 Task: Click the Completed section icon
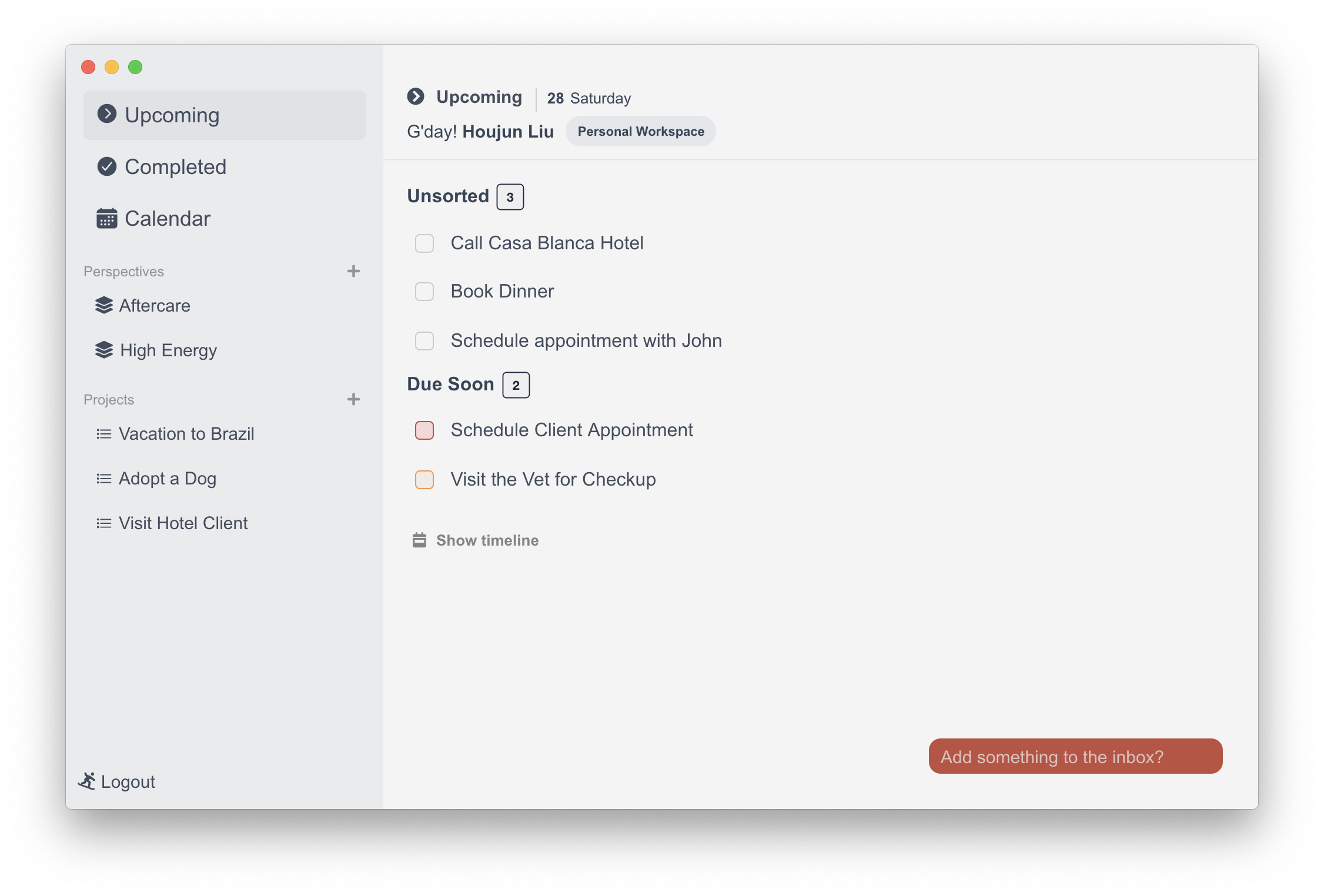(106, 165)
